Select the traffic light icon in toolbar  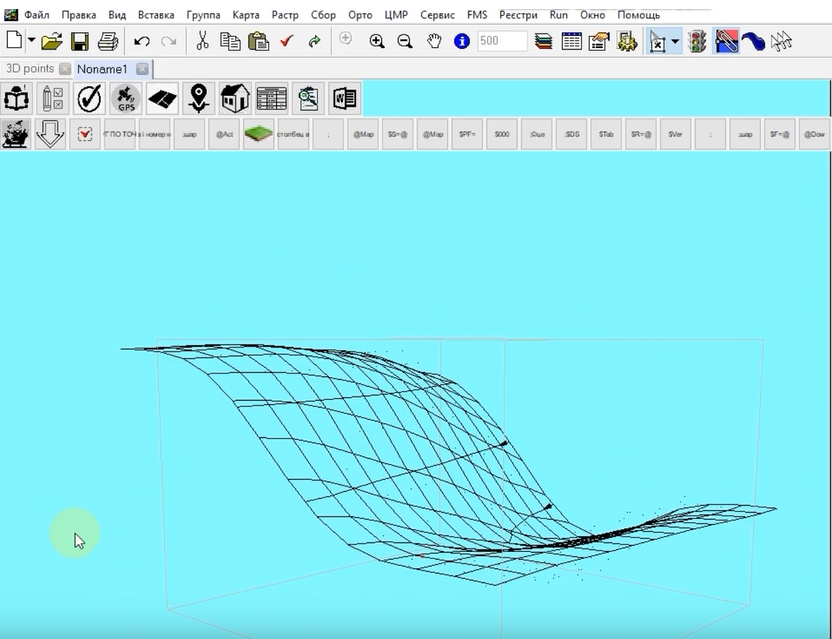697,41
